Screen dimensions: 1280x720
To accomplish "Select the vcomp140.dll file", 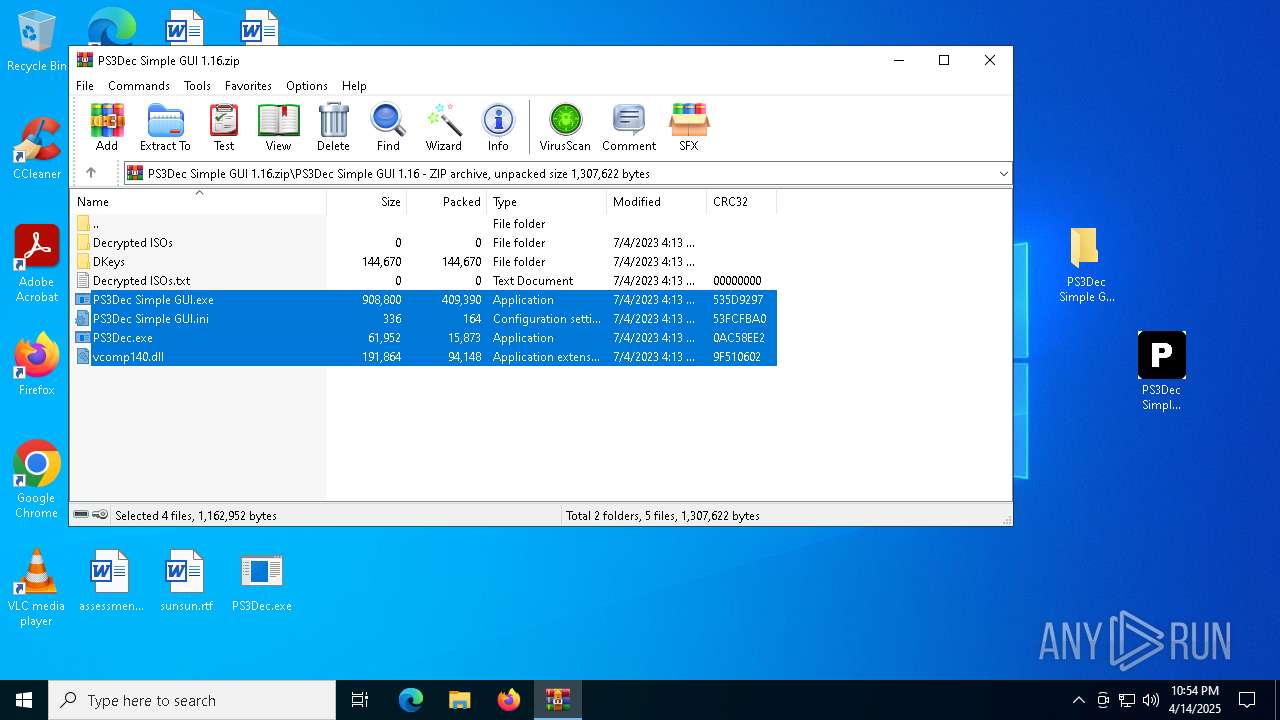I will [425, 357].
